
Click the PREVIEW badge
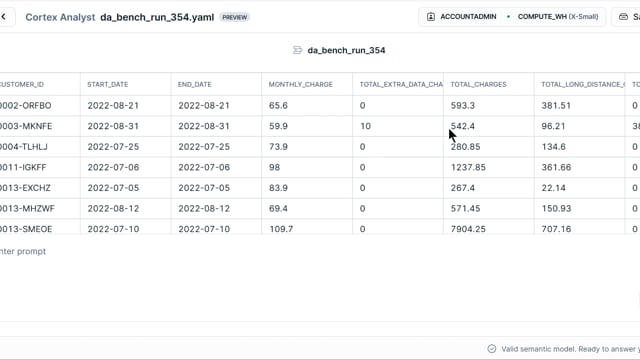(x=235, y=17)
